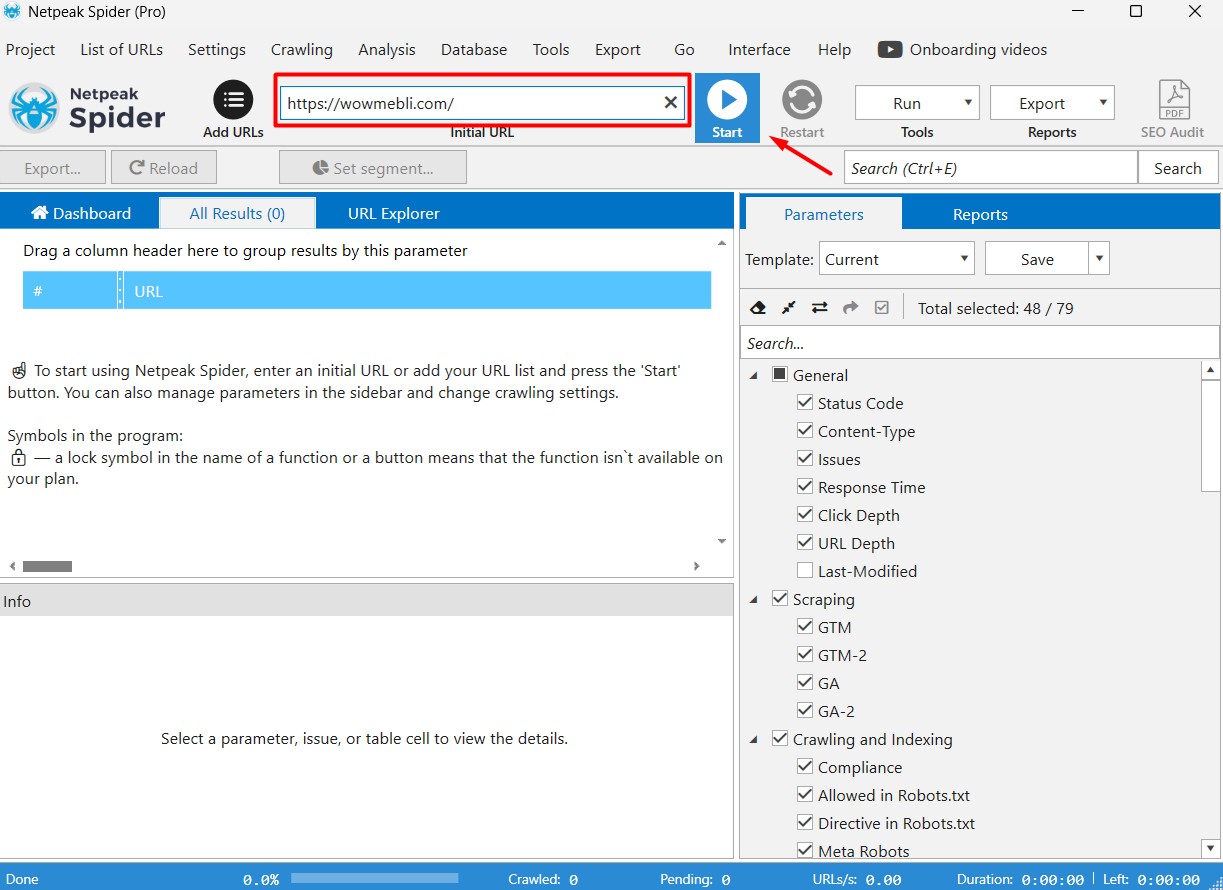
Task: Uncheck Allowed in Robots.txt
Action: 804,795
